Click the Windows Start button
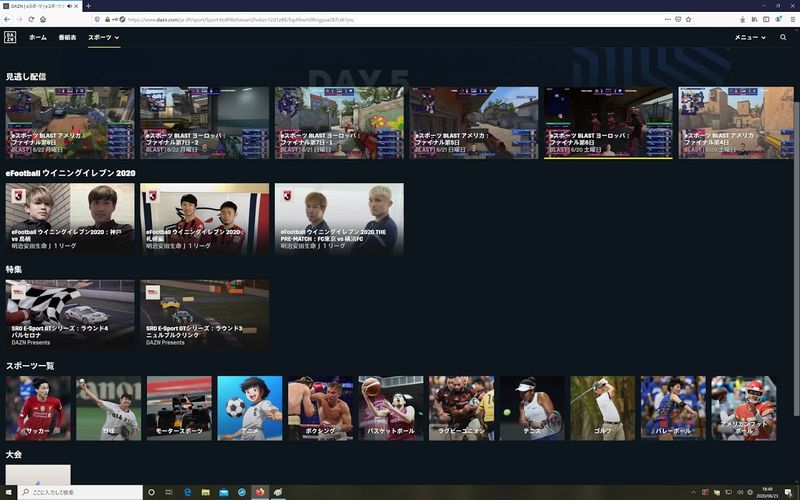800x500 pixels. tap(8, 492)
